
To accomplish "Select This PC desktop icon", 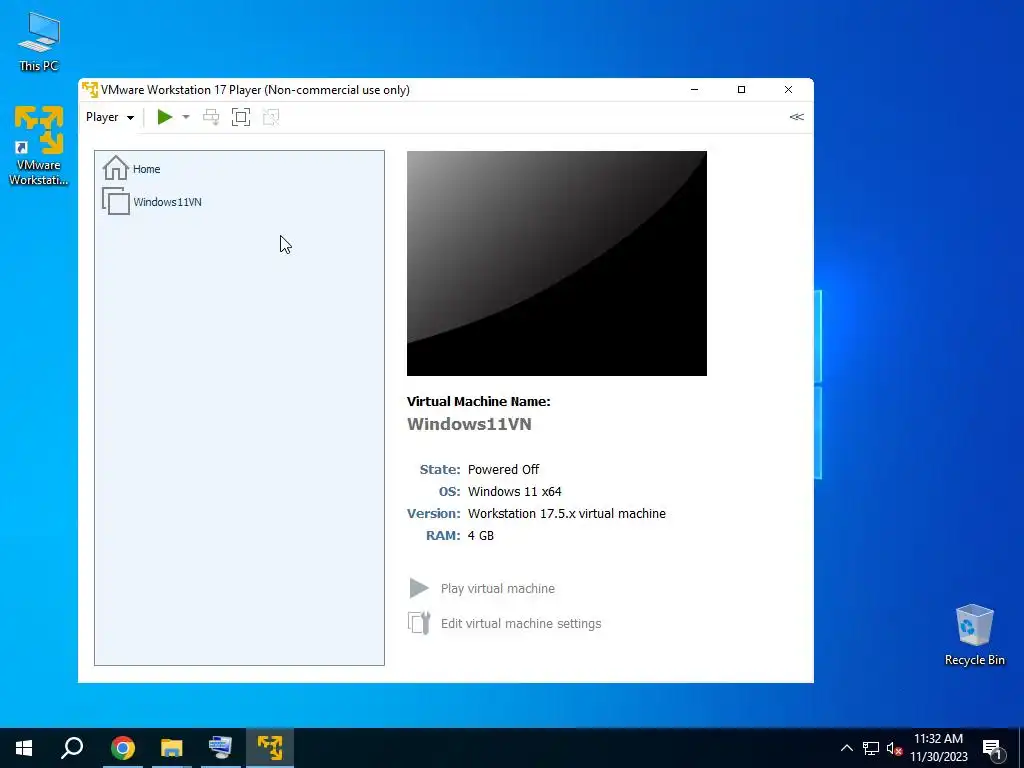I will [x=39, y=41].
